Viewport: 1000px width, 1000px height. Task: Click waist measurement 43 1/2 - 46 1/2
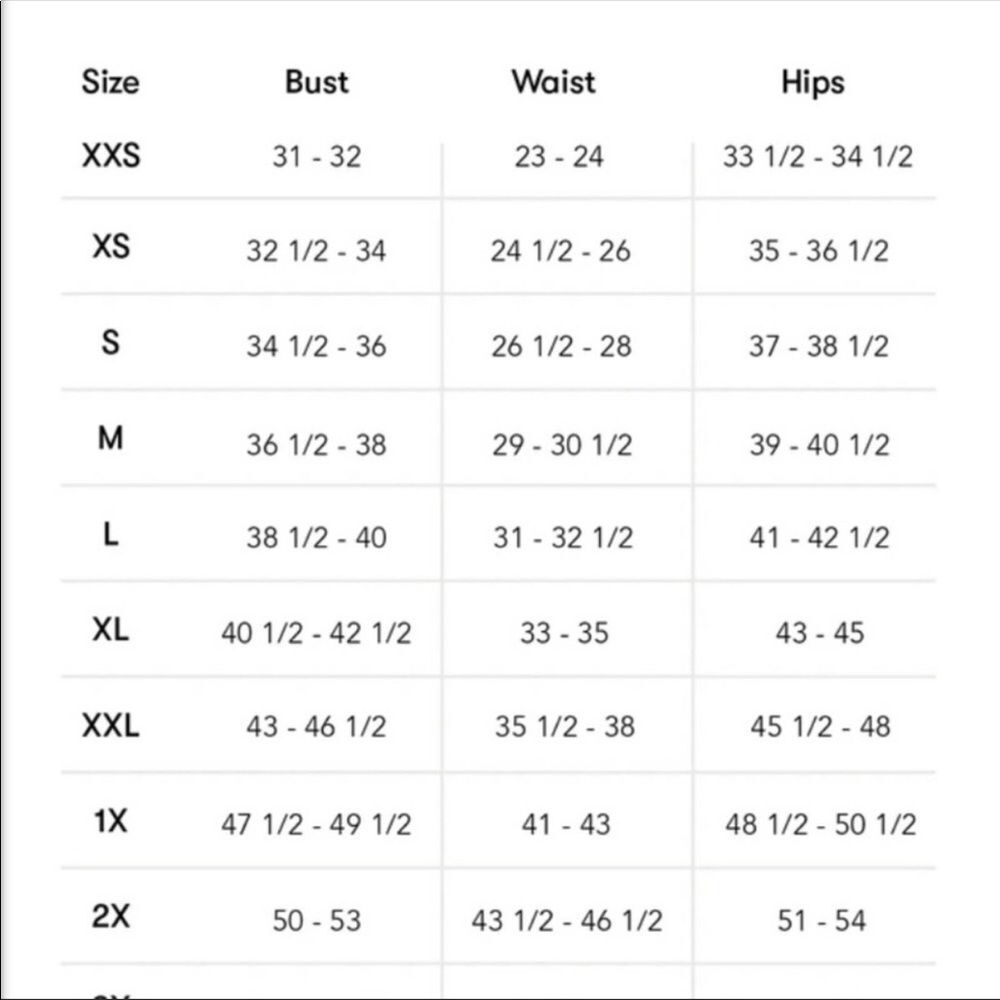pyautogui.click(x=567, y=921)
